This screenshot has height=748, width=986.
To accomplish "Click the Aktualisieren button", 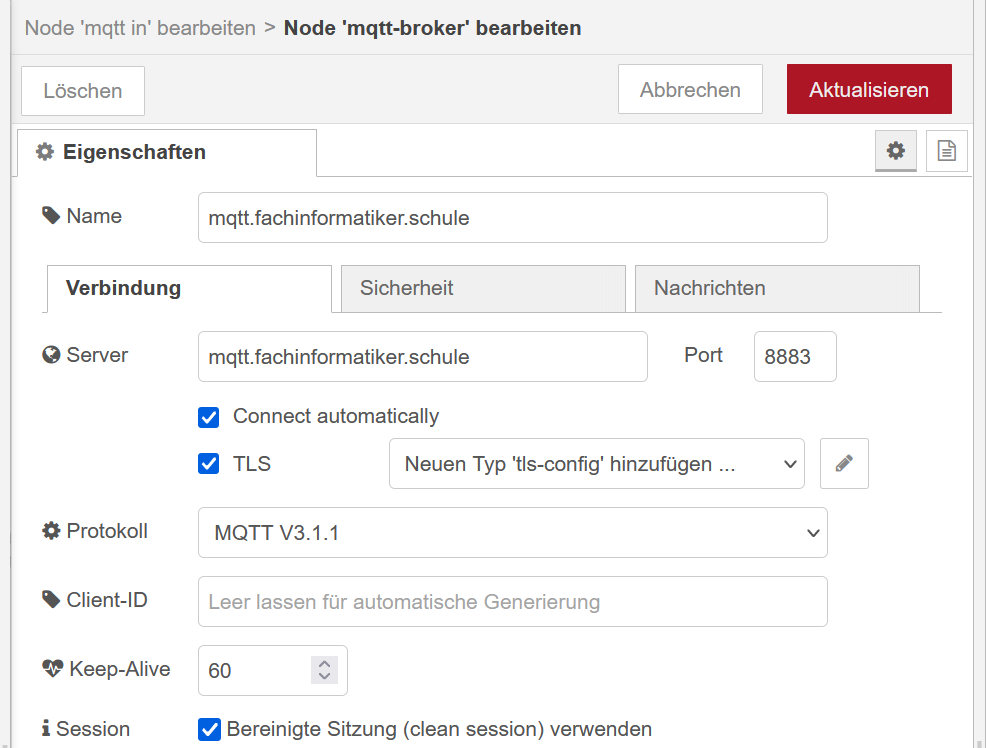I will tap(868, 89).
